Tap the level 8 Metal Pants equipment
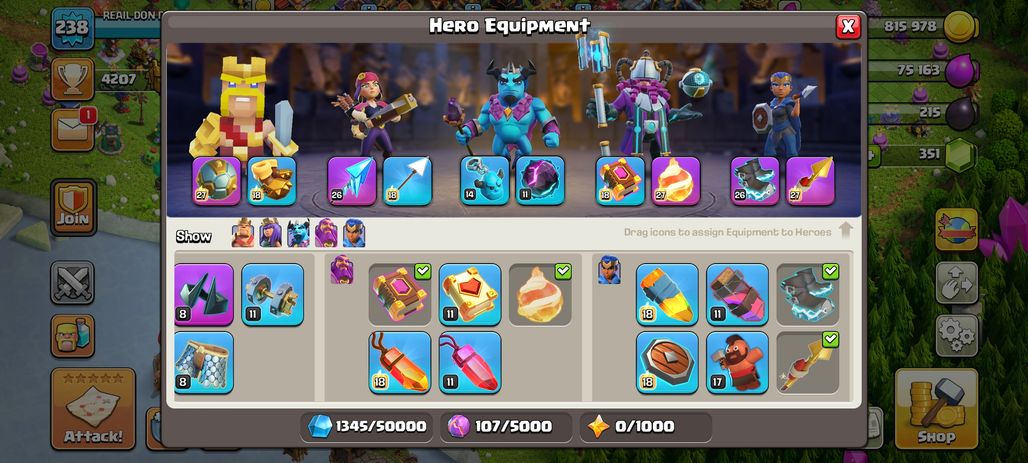This screenshot has height=463, width=1028. point(204,363)
